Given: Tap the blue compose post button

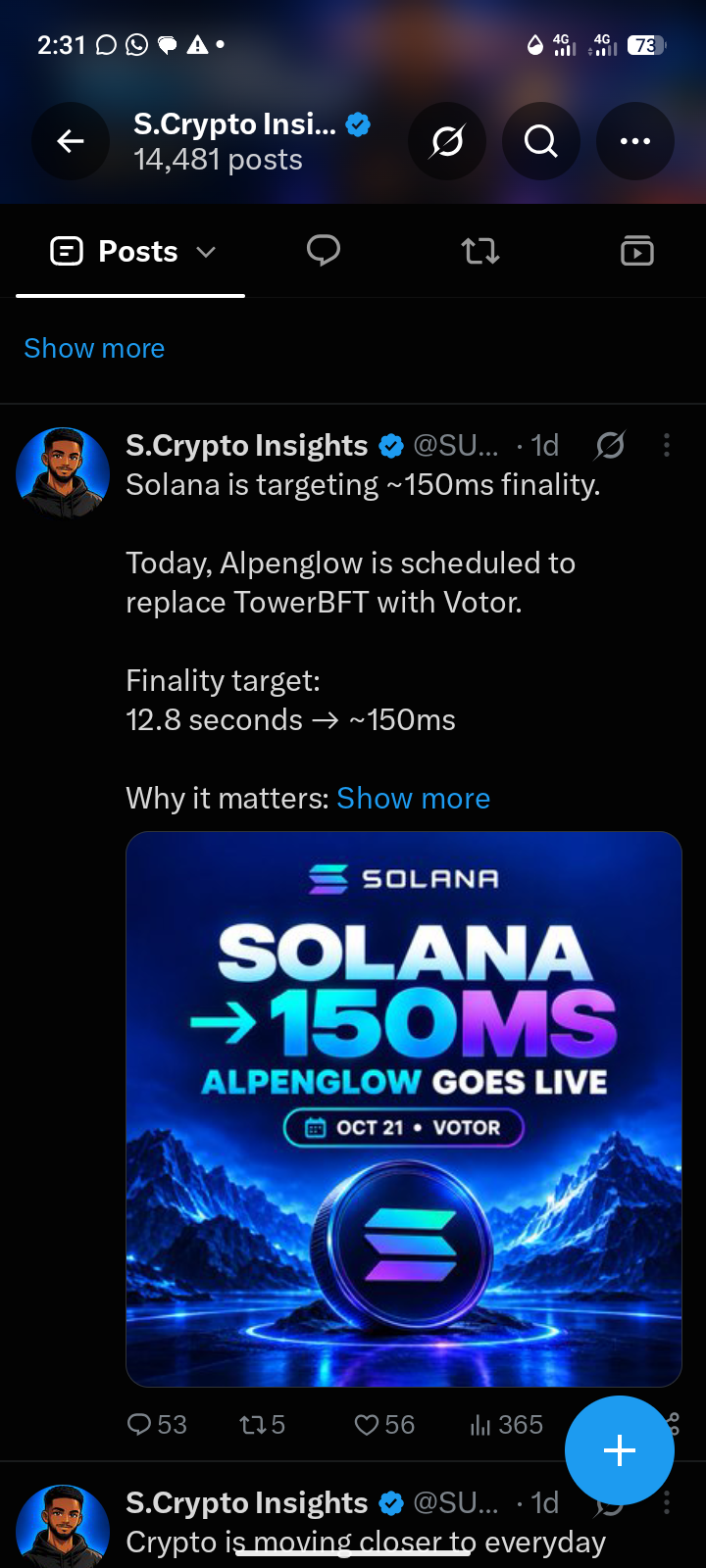Looking at the screenshot, I should pos(620,1450).
